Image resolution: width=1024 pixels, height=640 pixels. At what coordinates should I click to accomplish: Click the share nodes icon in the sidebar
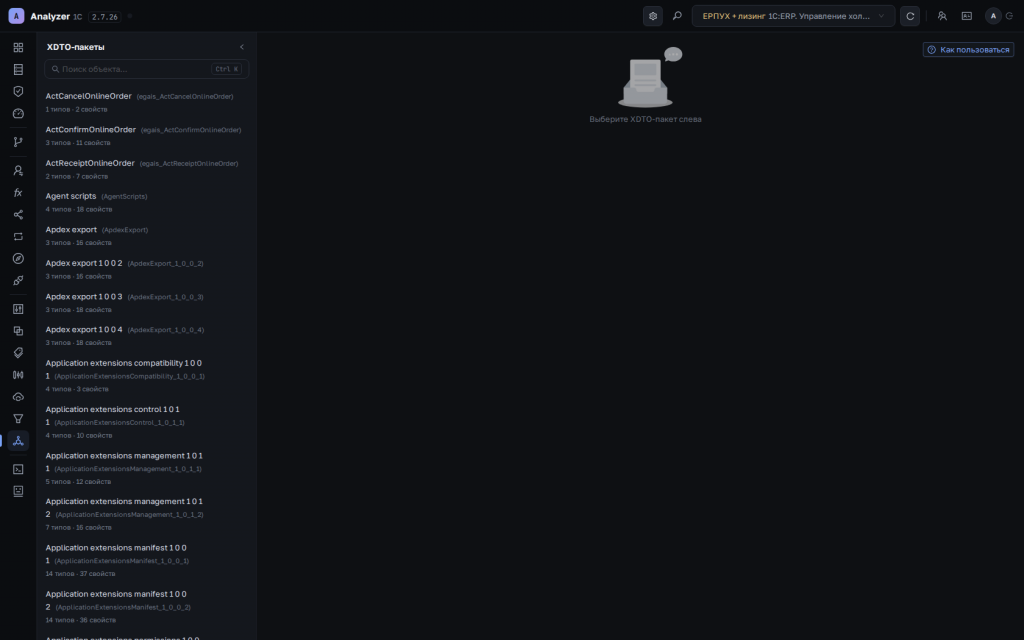point(18,215)
